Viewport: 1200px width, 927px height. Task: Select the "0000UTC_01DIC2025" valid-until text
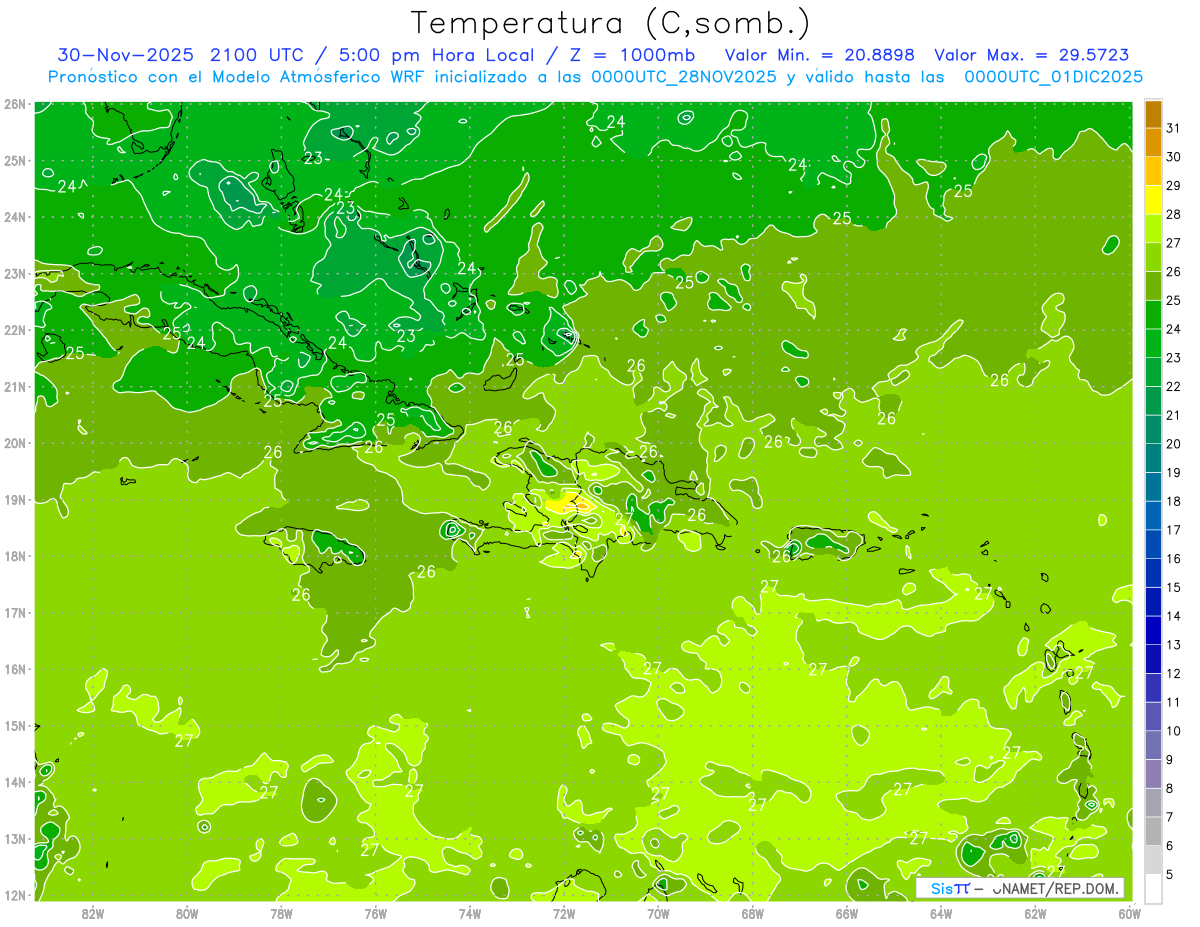click(x=1054, y=77)
